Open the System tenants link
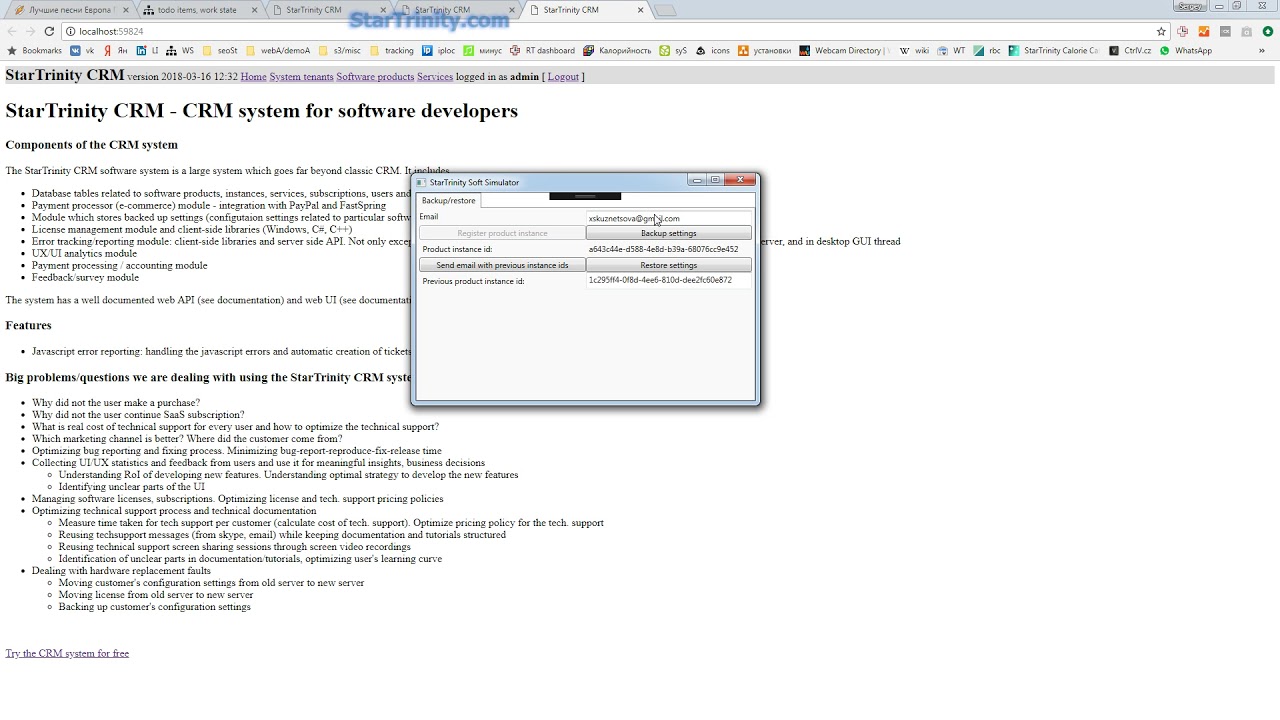 (301, 77)
